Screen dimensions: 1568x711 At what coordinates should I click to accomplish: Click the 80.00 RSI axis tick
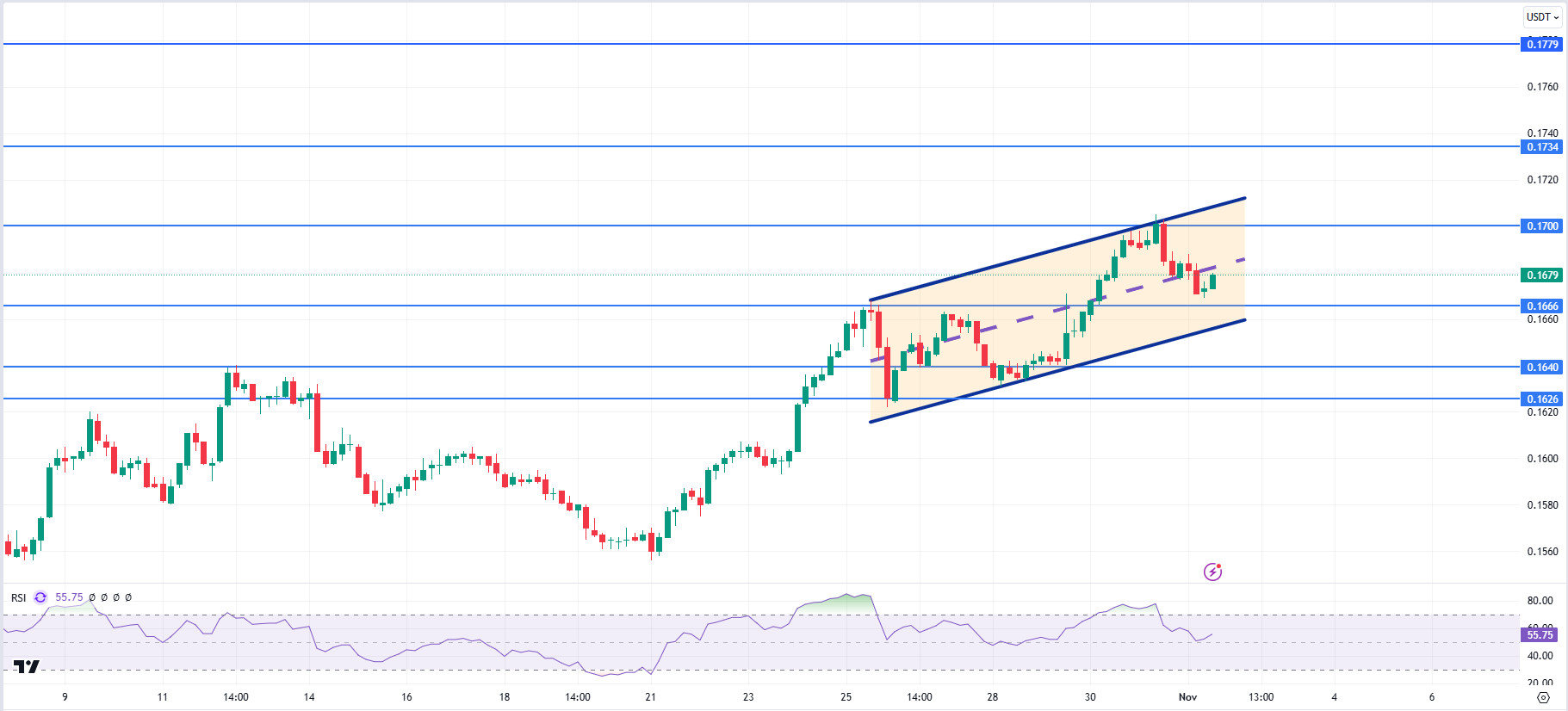1540,601
